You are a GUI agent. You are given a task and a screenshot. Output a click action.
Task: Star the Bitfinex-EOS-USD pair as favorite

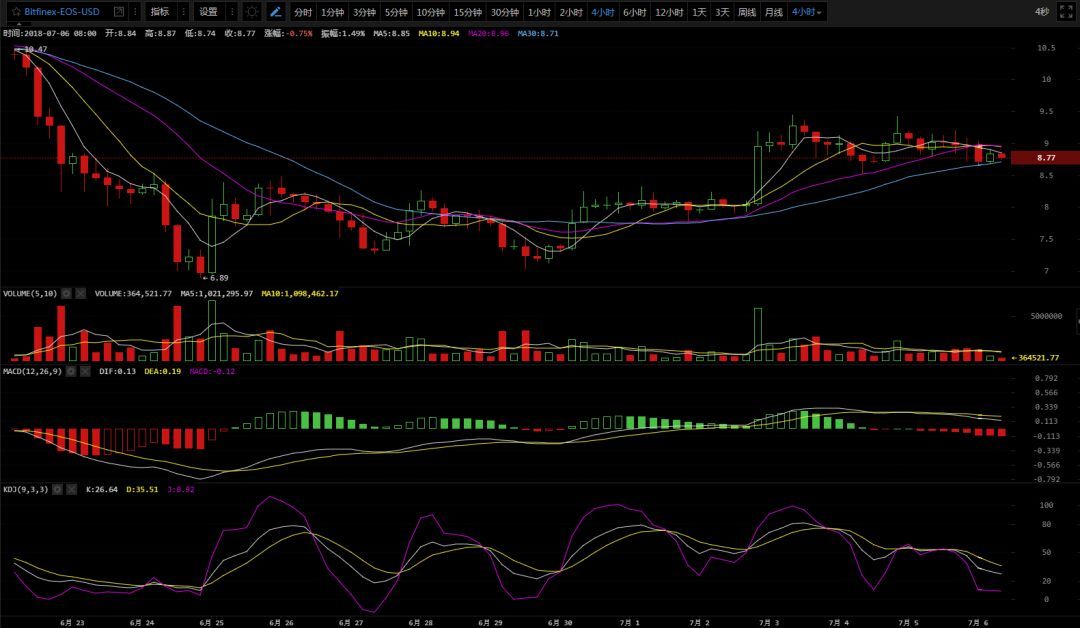(15, 12)
